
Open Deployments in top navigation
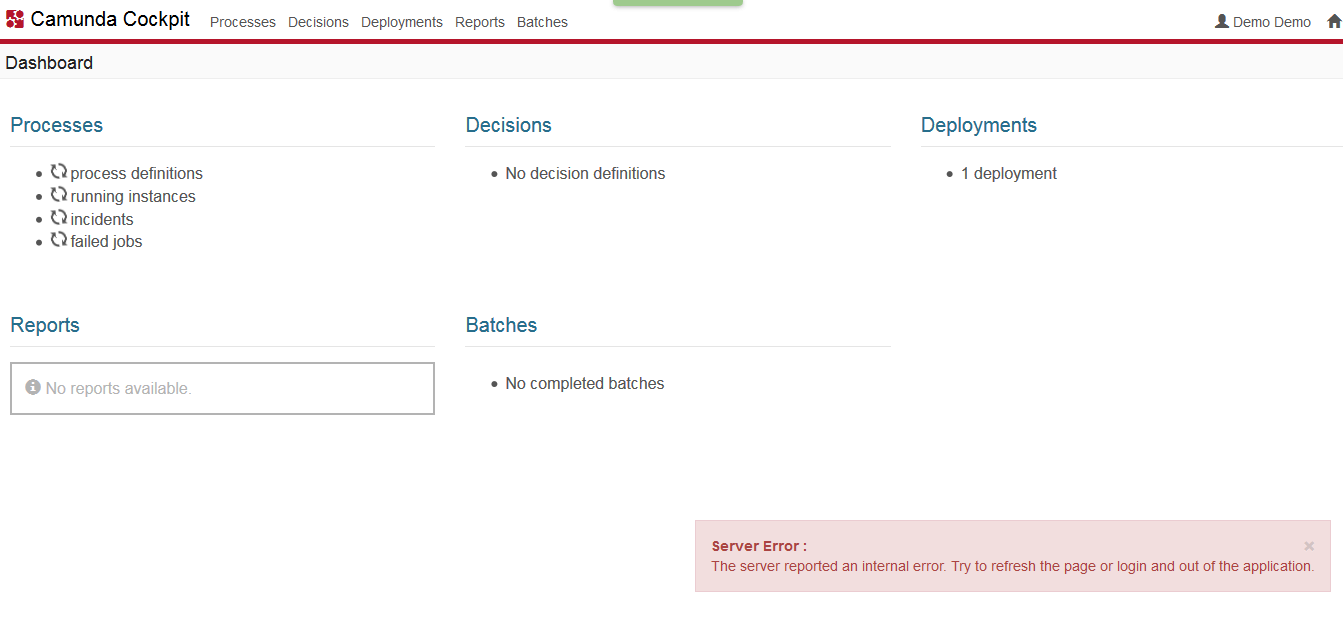click(x=401, y=22)
